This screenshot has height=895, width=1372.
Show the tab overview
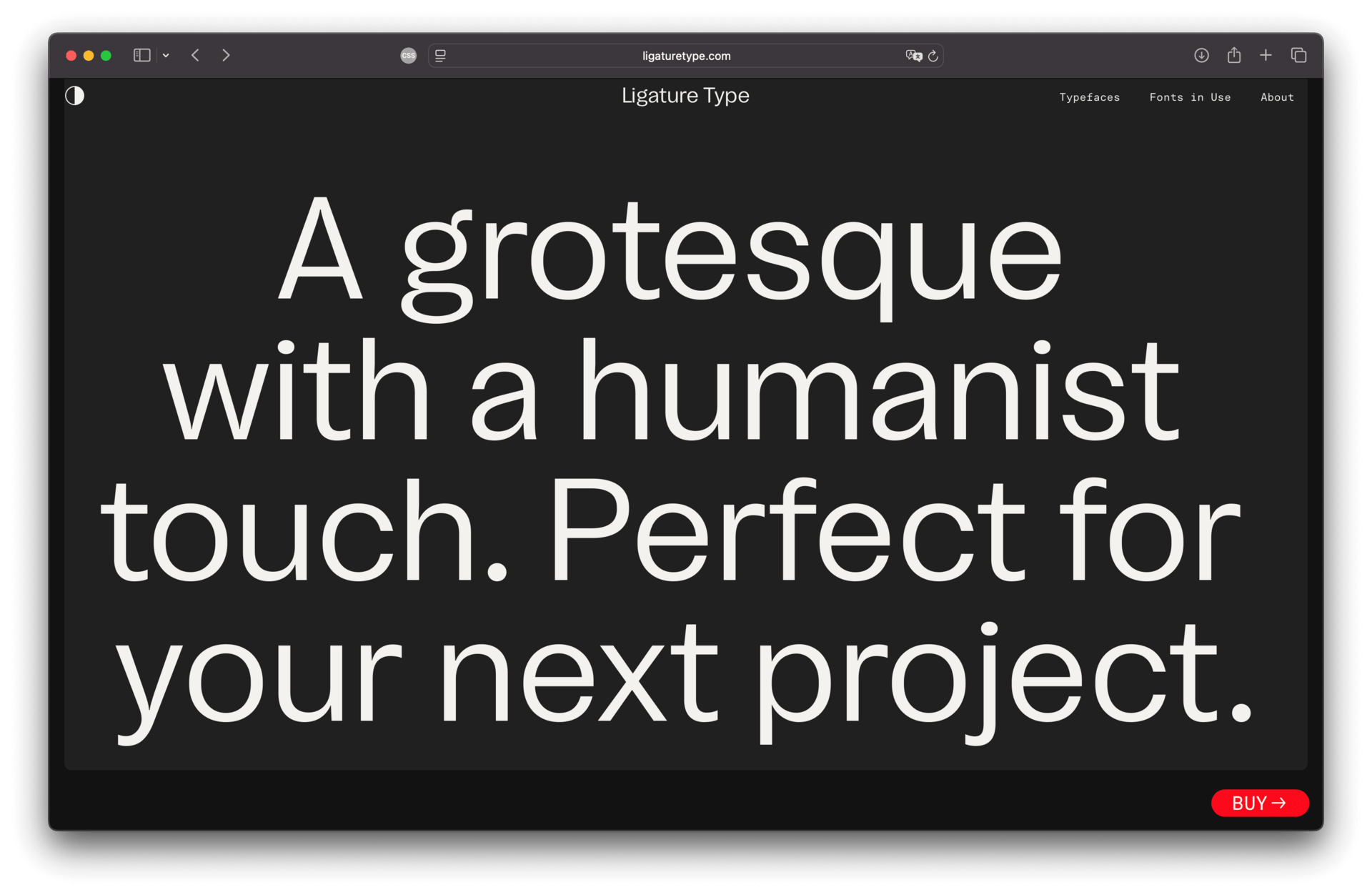pos(1298,55)
